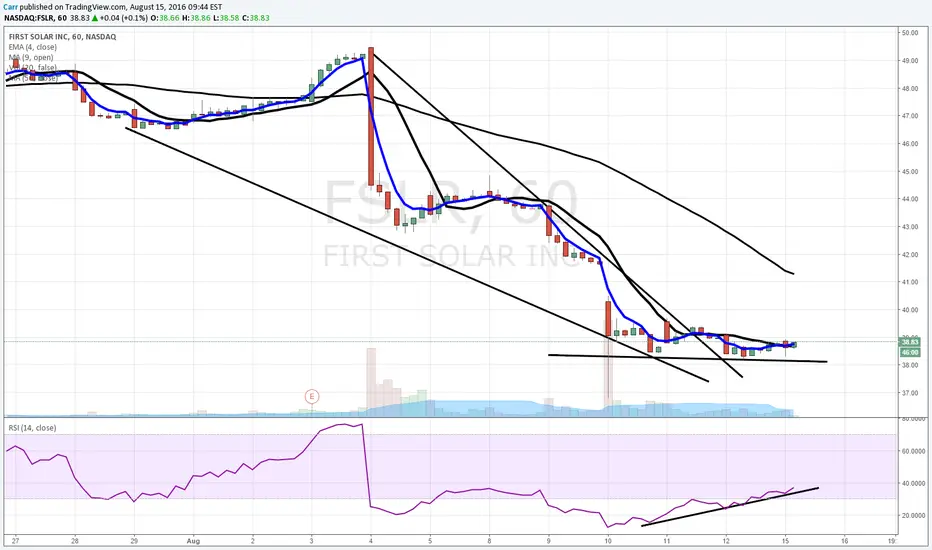Click the '49.00' price axis label
932x550 pixels.
[910, 61]
